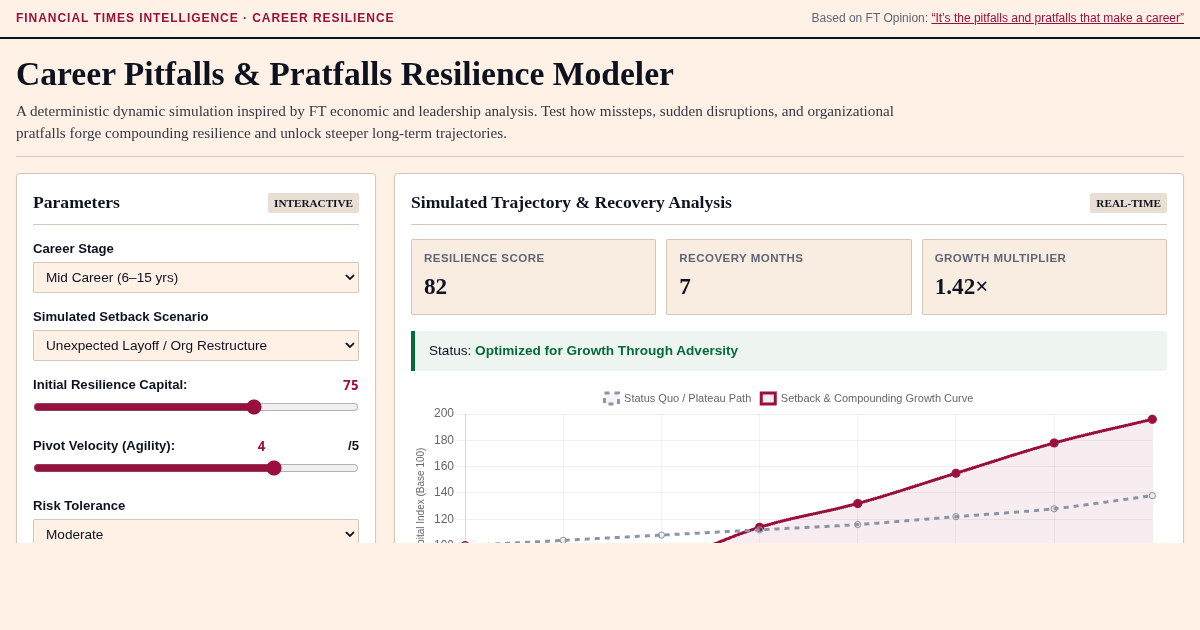1200x630 pixels.
Task: Open the Career Stage dropdown
Action: click(196, 277)
